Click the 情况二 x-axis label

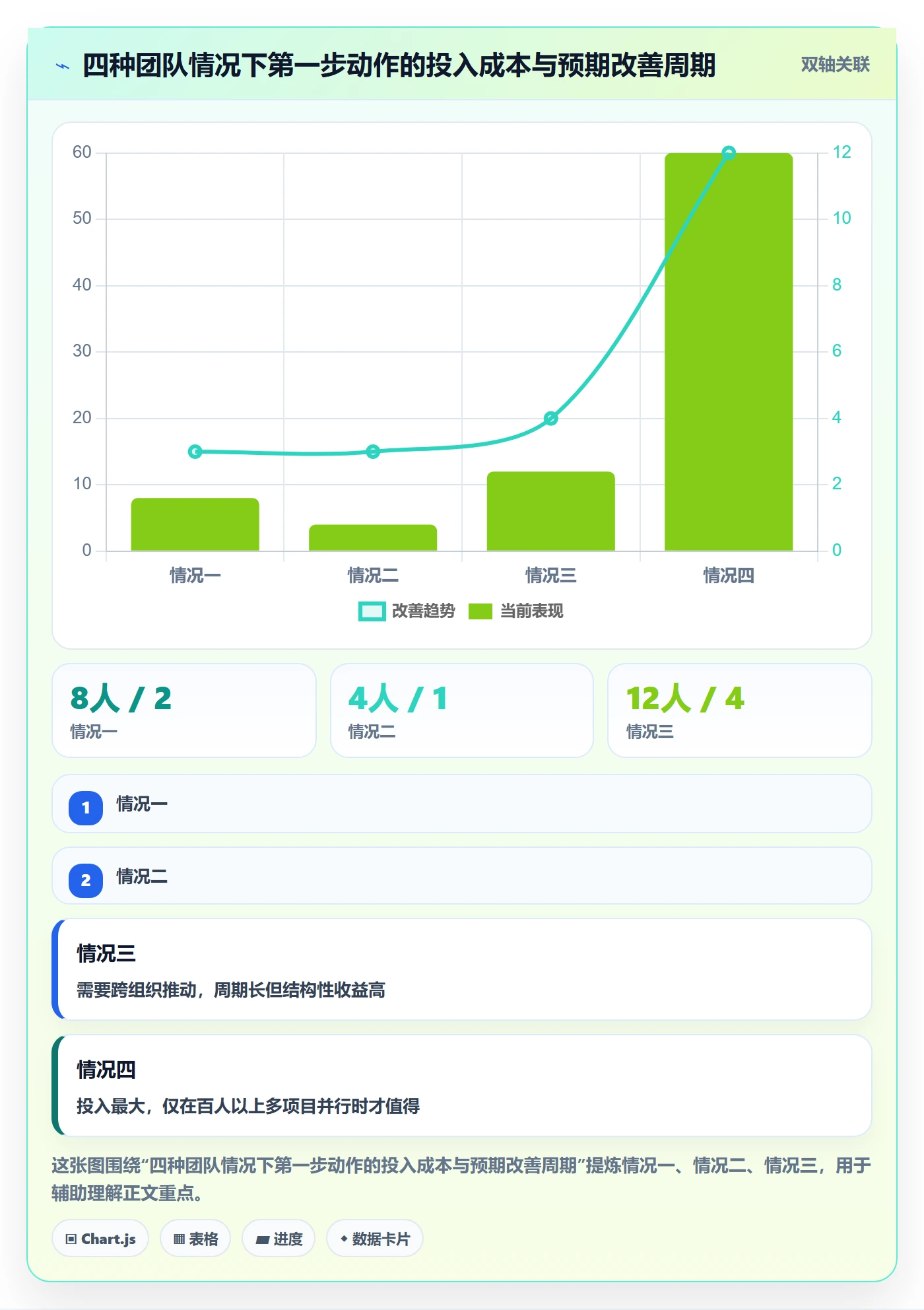[x=373, y=576]
